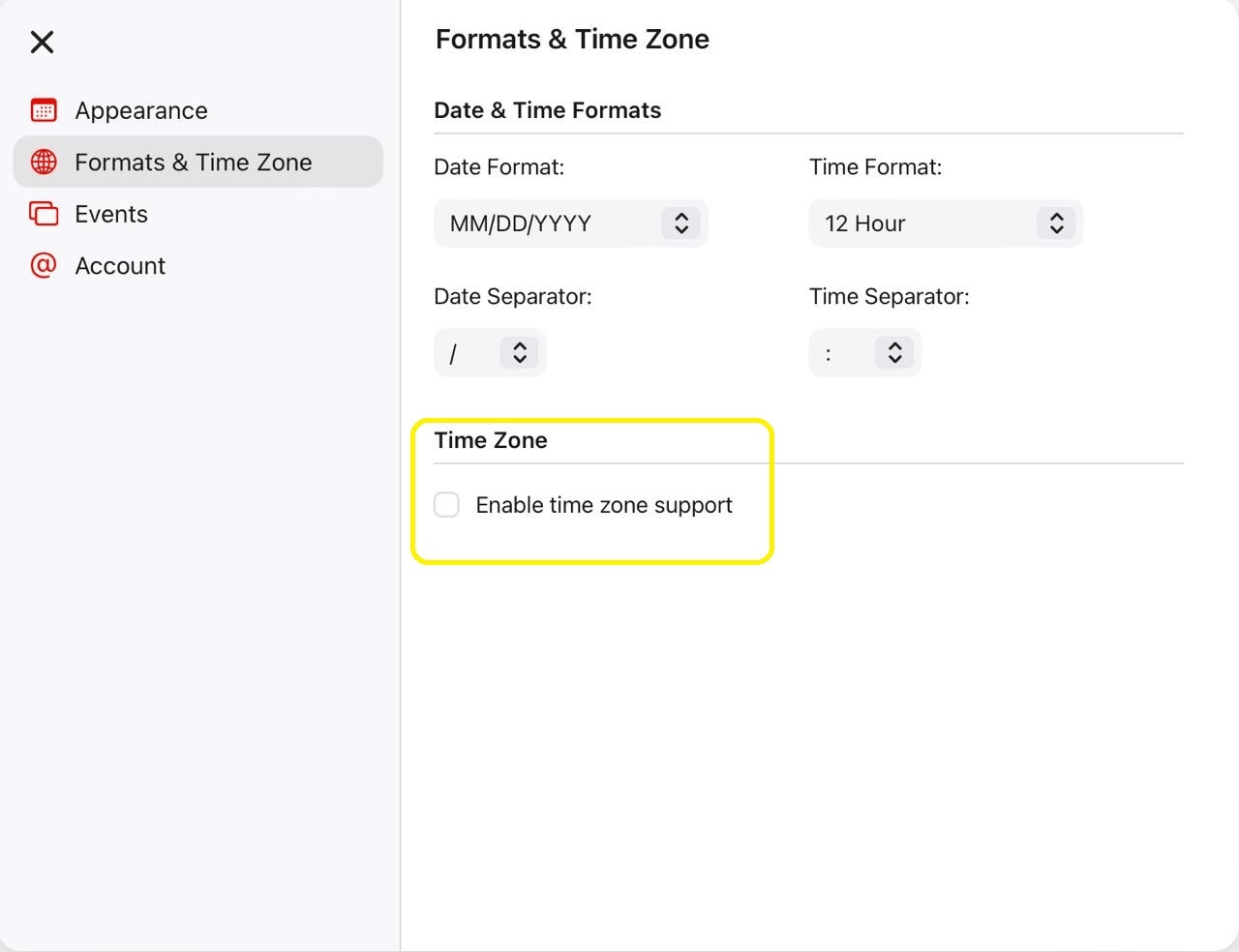This screenshot has width=1239, height=952.
Task: Click the Time Format up-down chevron icon
Action: click(1056, 223)
